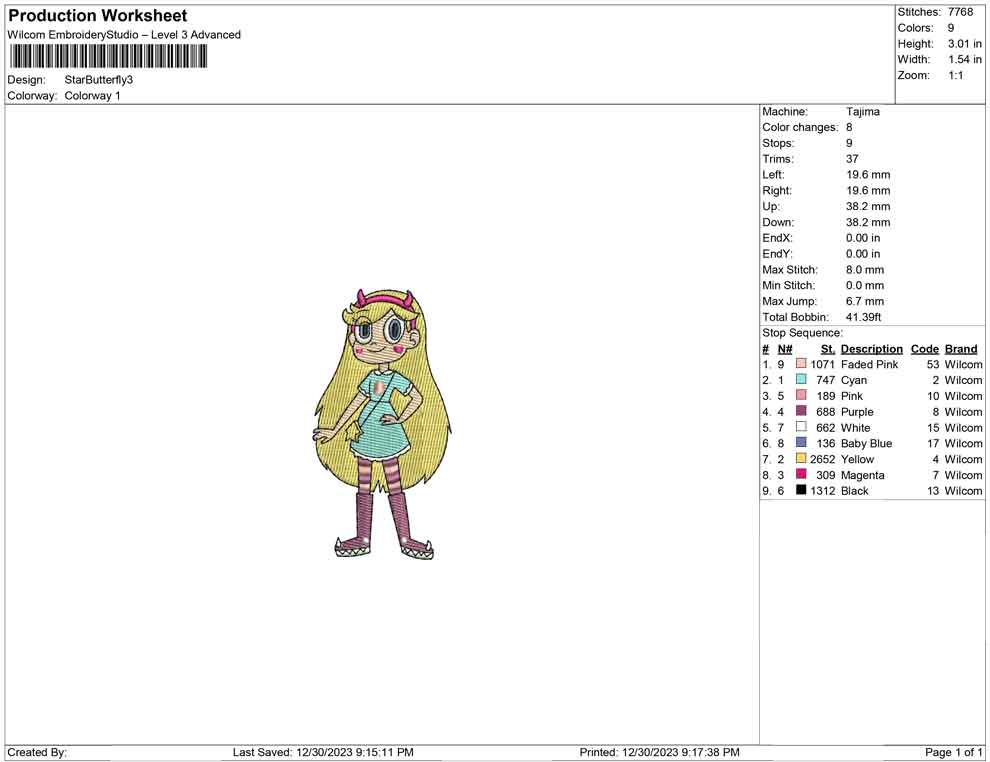Click the Black thread color swatch
The image size is (990, 762).
pos(801,490)
